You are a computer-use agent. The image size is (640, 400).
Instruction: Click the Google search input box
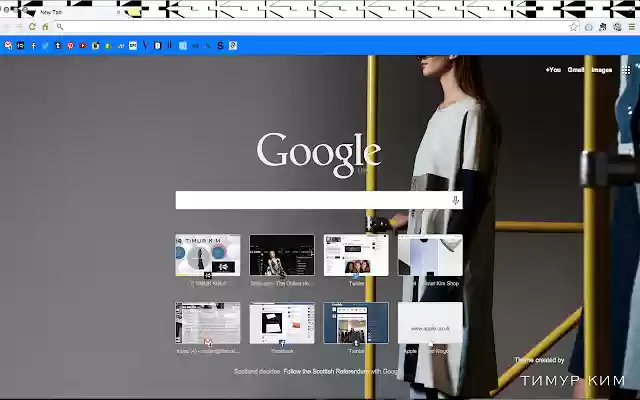tap(319, 200)
